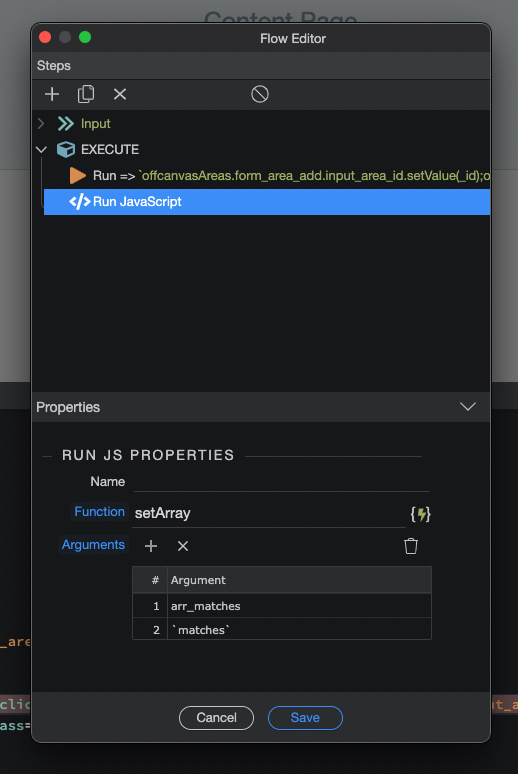Image resolution: width=518 pixels, height=774 pixels.
Task: Open the dynamic data picker beside Function
Action: coord(420,514)
